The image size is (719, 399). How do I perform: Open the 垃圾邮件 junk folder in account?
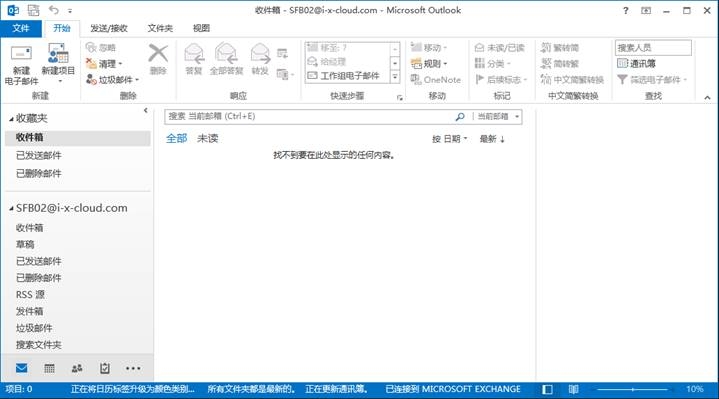pyautogui.click(x=34, y=328)
